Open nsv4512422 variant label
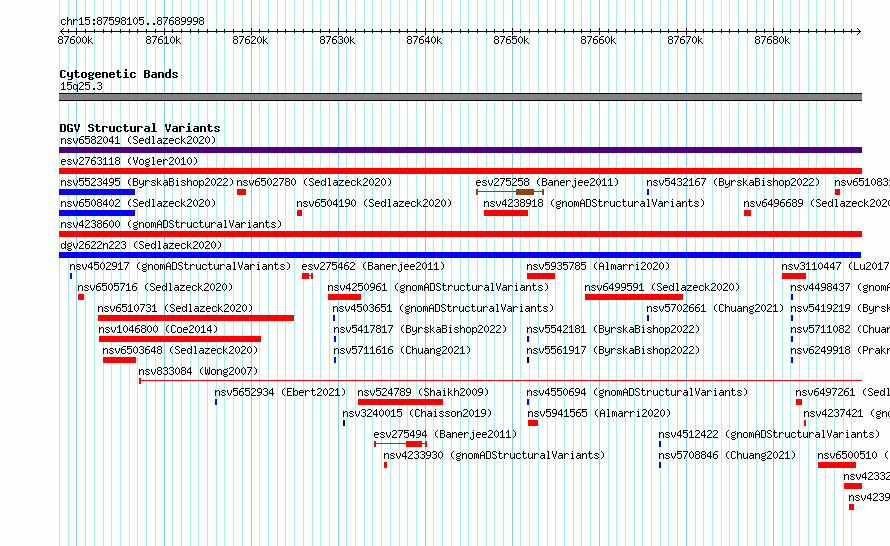Viewport: 890px width, 546px height. point(769,434)
